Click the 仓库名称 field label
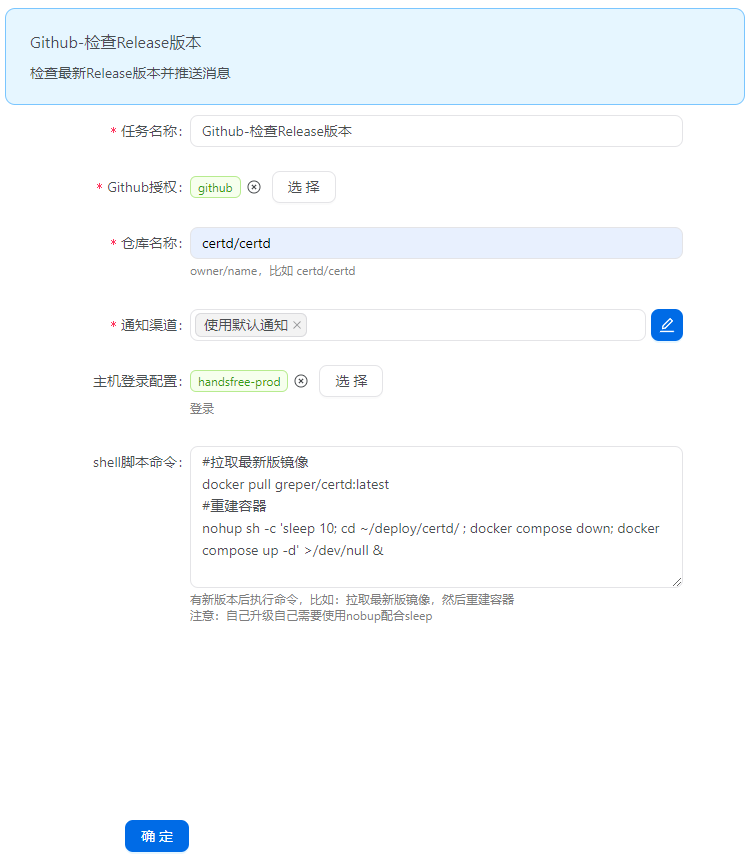This screenshot has width=755, height=861. click(150, 243)
